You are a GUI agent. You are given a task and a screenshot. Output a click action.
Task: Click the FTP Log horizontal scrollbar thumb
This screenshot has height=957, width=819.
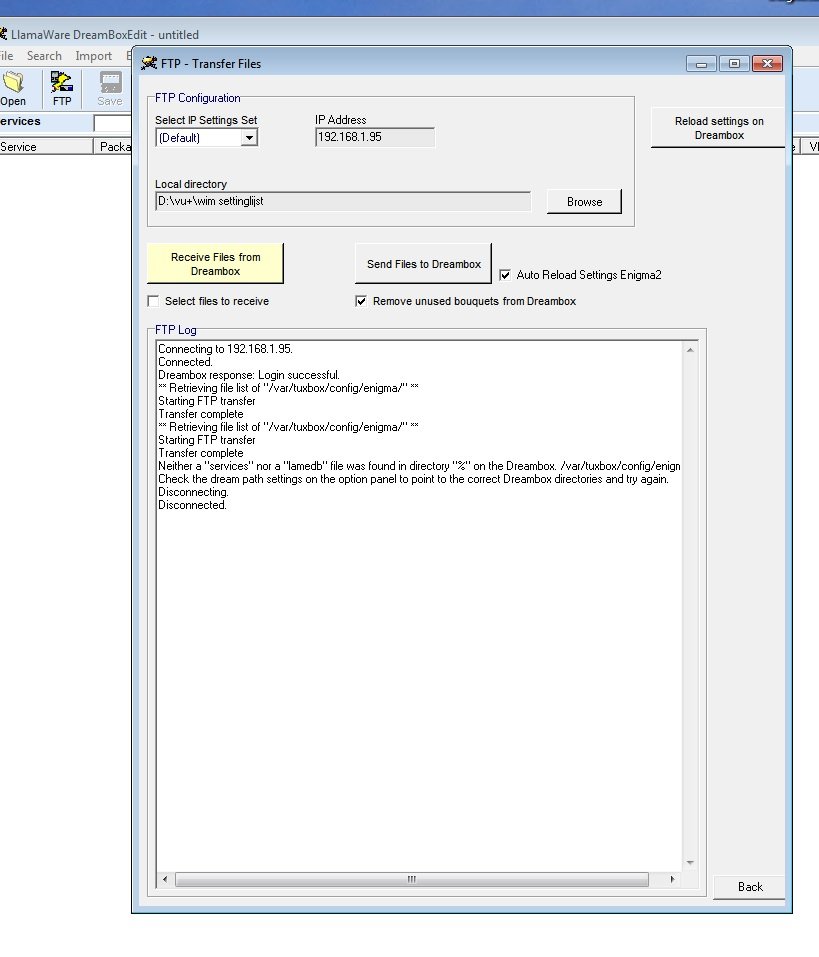coord(412,879)
